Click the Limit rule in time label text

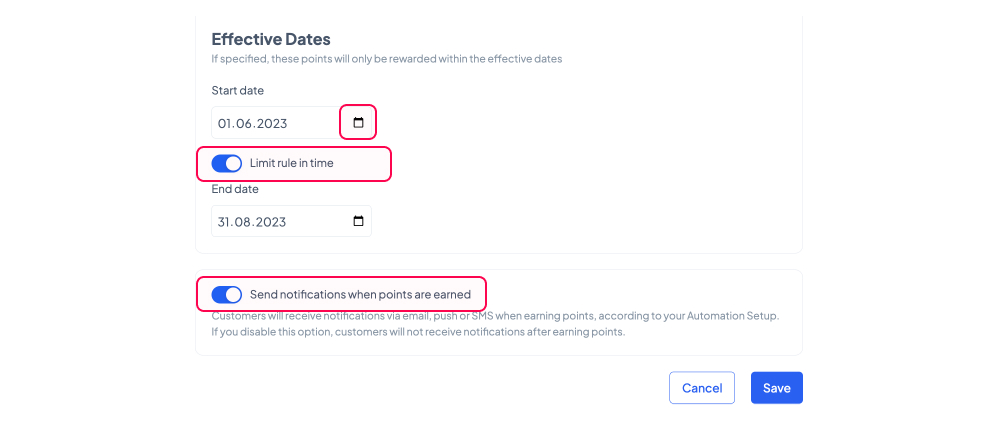pos(291,163)
